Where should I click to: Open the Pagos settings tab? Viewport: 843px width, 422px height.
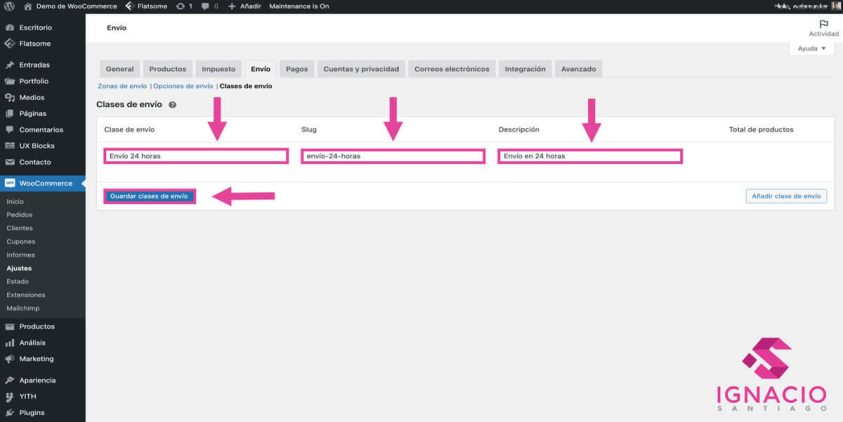coord(297,69)
